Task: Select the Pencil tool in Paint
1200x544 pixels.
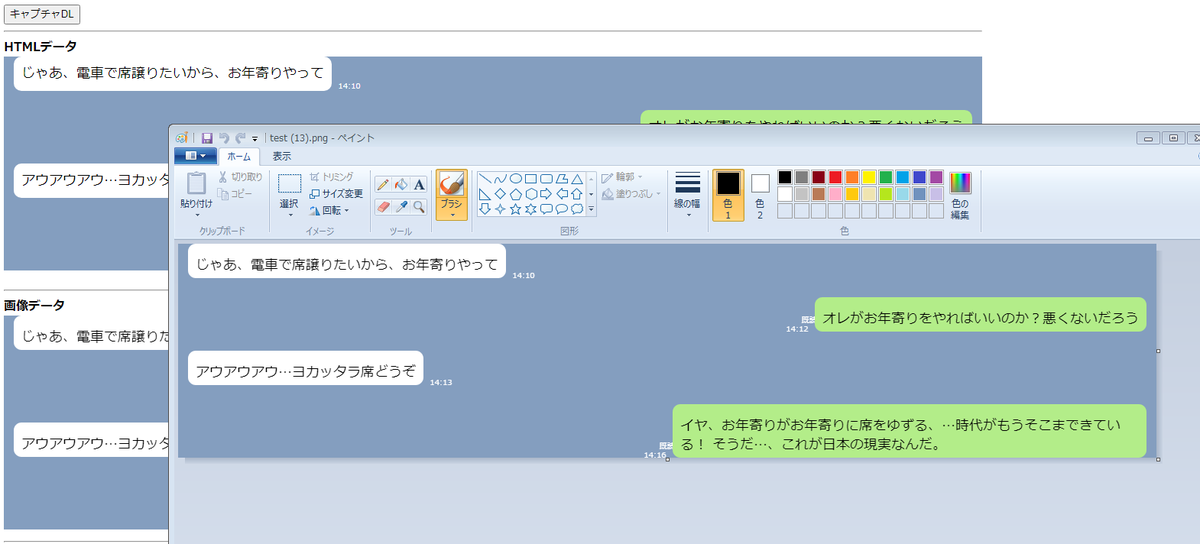Action: [383, 184]
